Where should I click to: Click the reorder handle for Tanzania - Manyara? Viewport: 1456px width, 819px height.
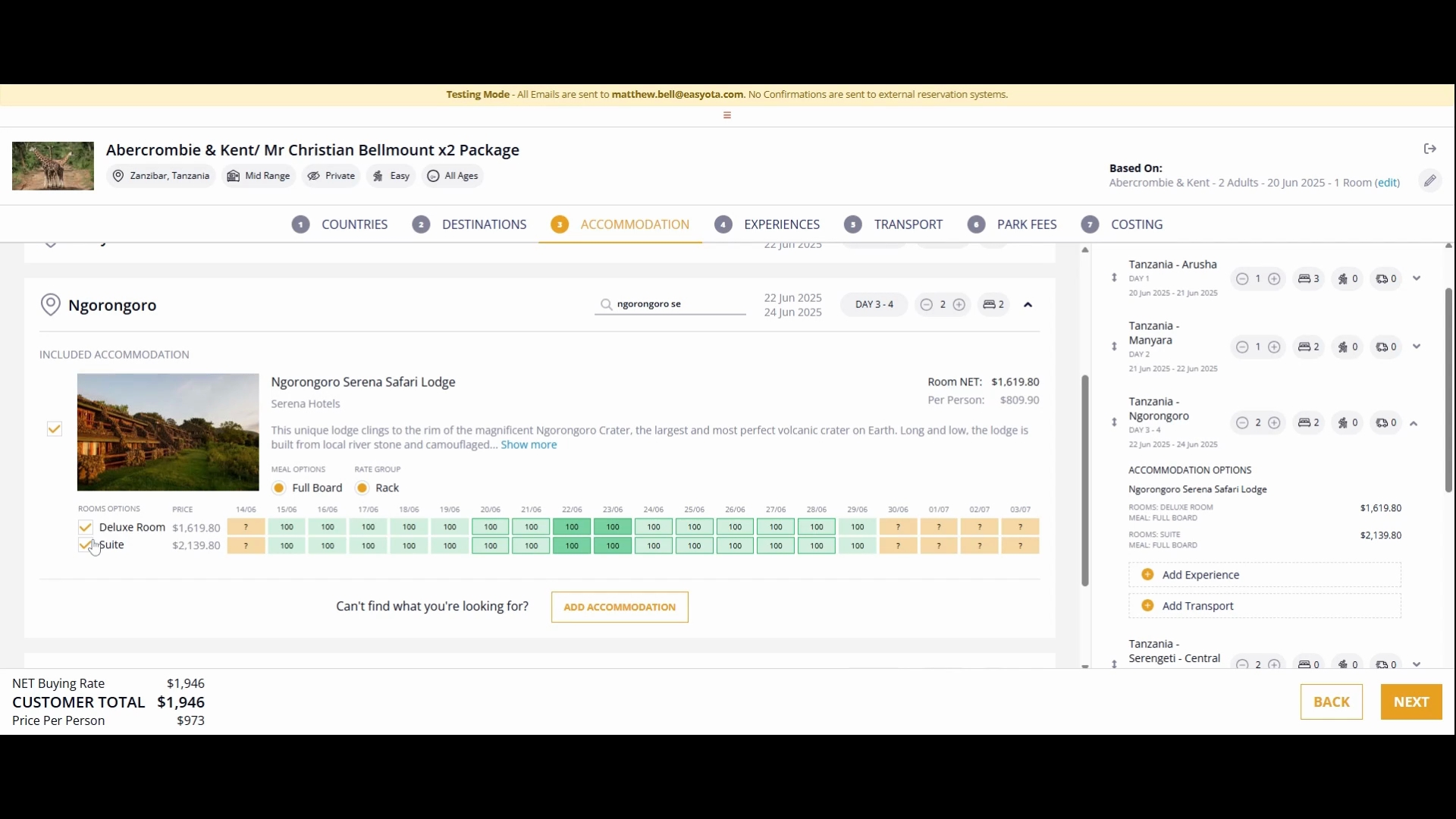pos(1114,347)
